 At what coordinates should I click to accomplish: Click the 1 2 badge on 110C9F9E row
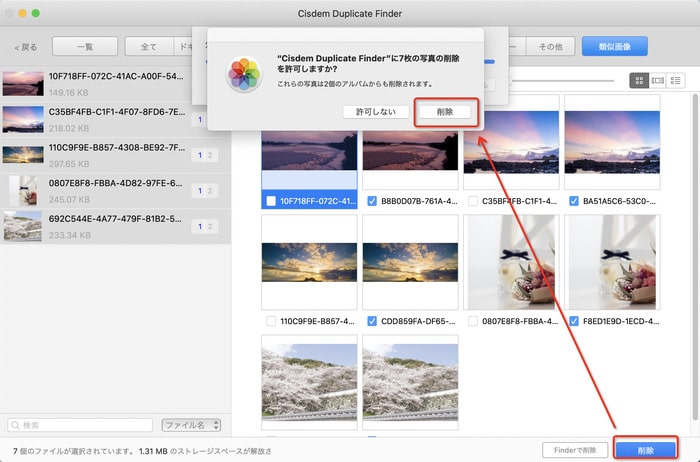pos(205,155)
